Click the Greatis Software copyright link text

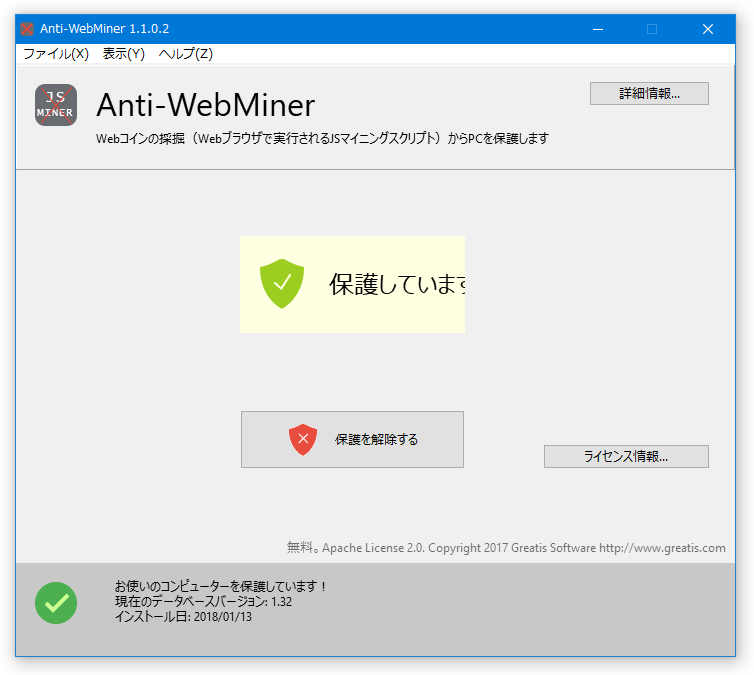point(506,548)
